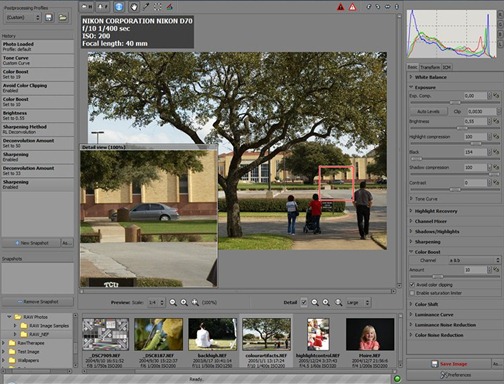Open Preferences
This screenshot has height=384, width=504.
coord(455,375)
